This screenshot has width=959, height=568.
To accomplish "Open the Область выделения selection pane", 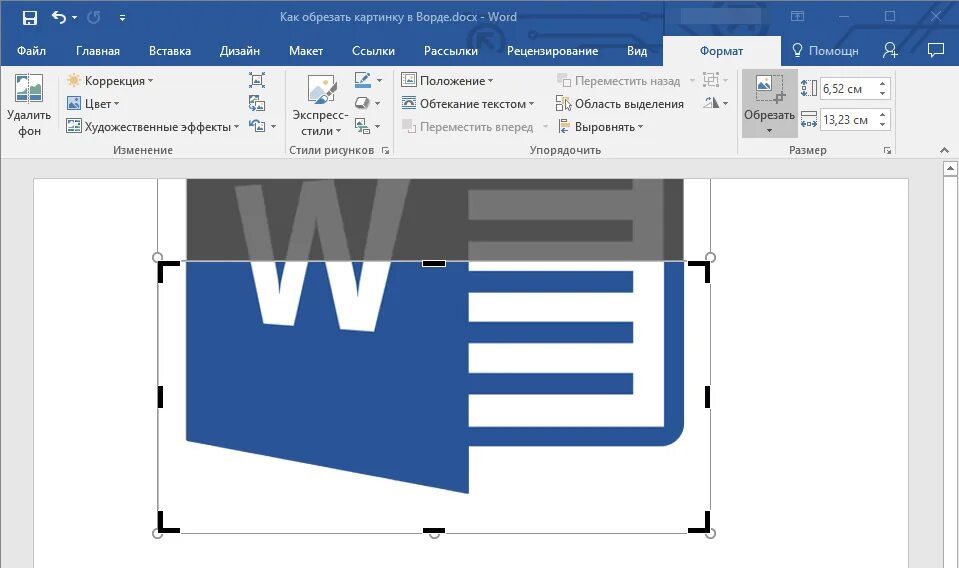I will click(620, 104).
